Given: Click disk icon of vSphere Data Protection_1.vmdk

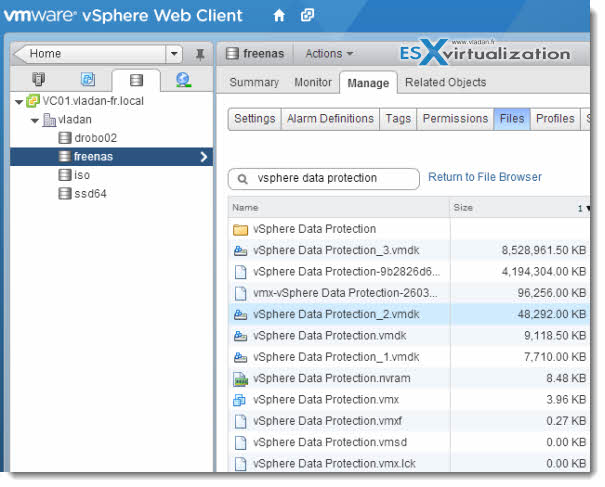Looking at the screenshot, I should 240,358.
